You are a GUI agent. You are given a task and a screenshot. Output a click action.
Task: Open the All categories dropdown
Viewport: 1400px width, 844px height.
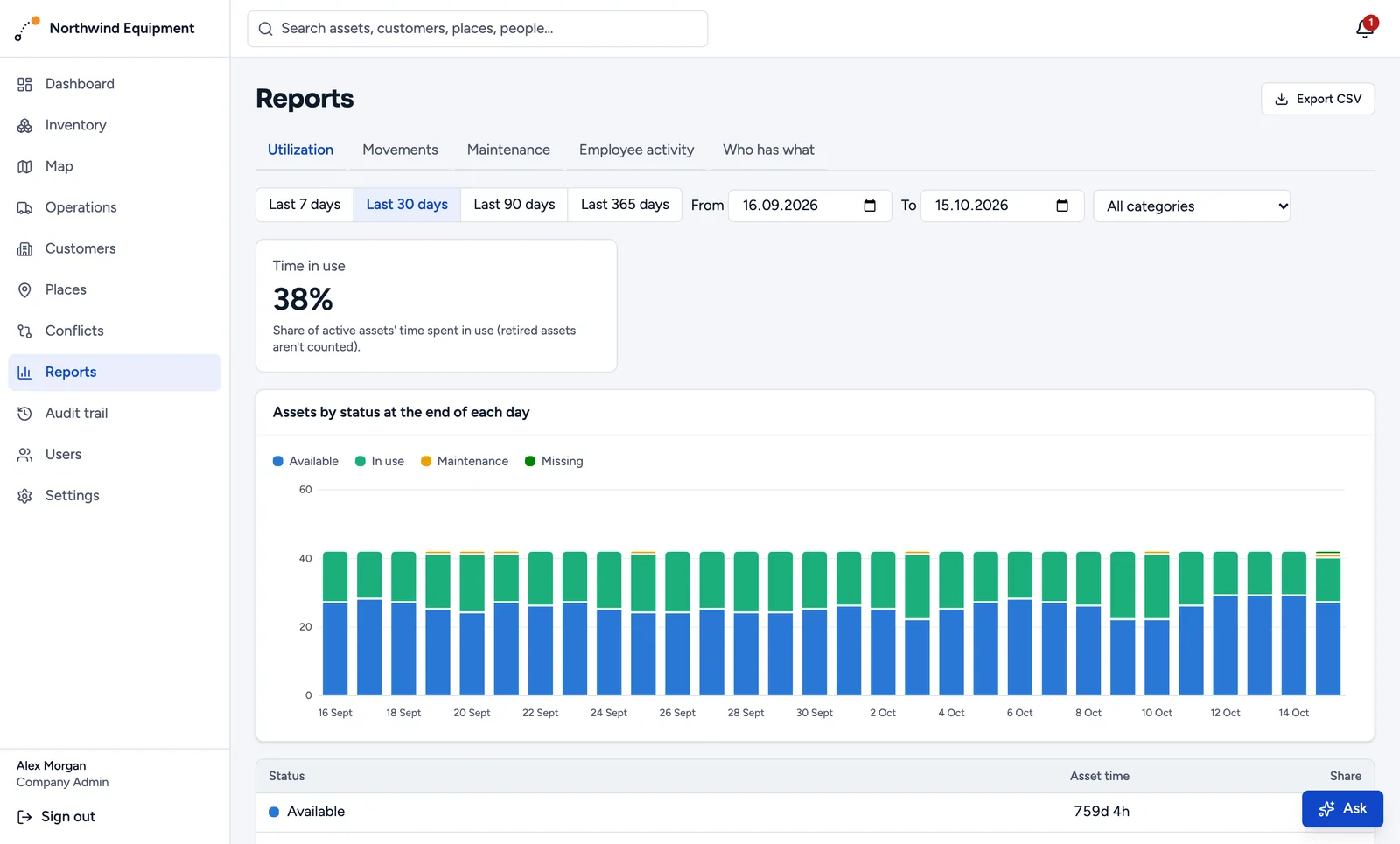pos(1192,206)
